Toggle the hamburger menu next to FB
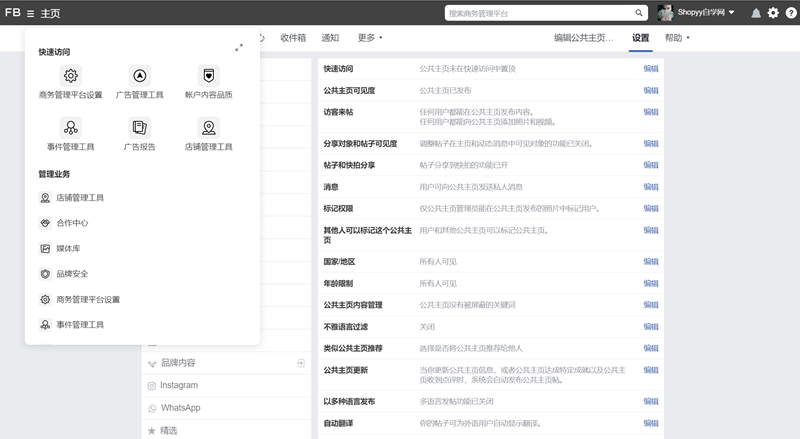 pos(30,13)
